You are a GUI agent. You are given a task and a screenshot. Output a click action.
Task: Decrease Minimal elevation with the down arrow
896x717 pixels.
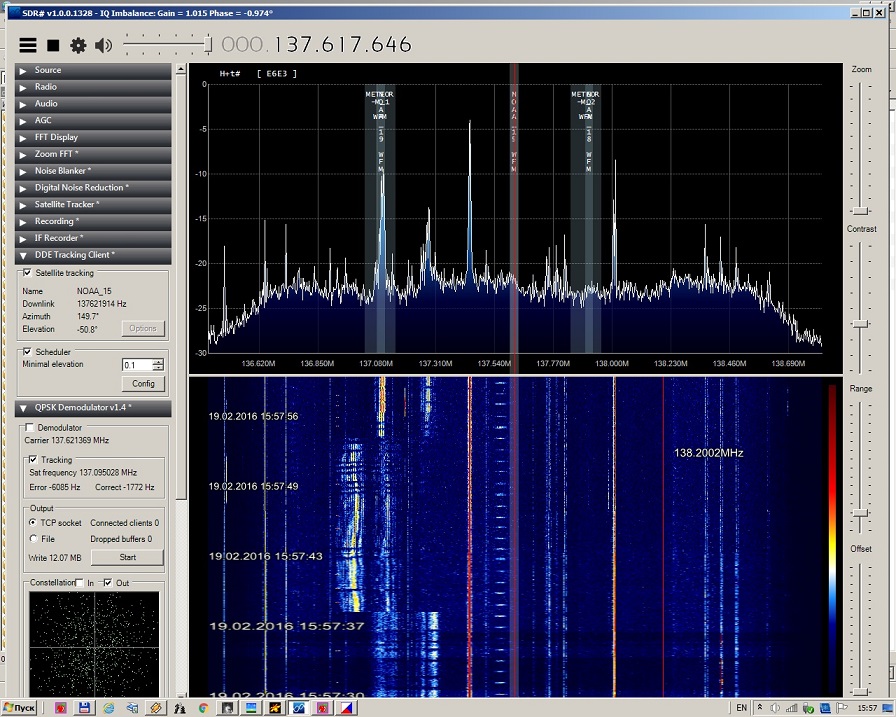158,368
